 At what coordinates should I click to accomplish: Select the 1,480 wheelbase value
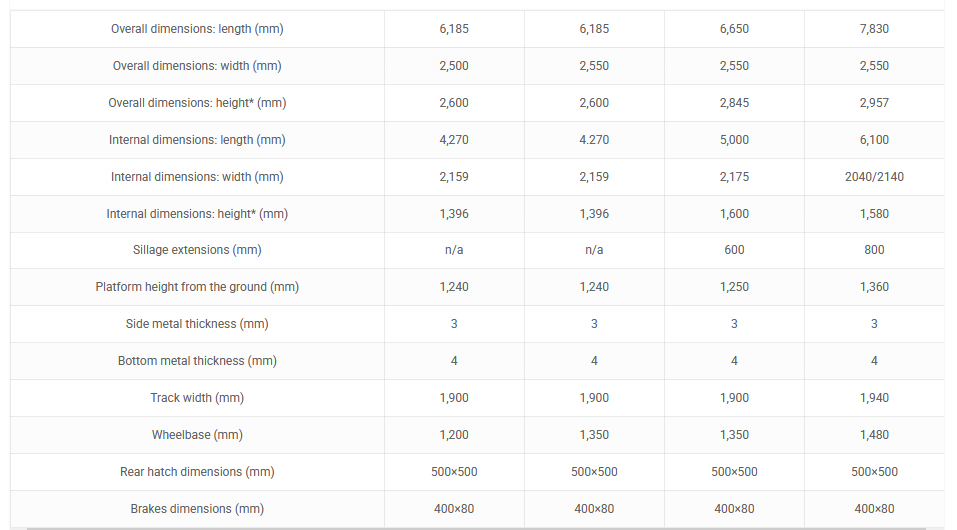click(x=874, y=435)
